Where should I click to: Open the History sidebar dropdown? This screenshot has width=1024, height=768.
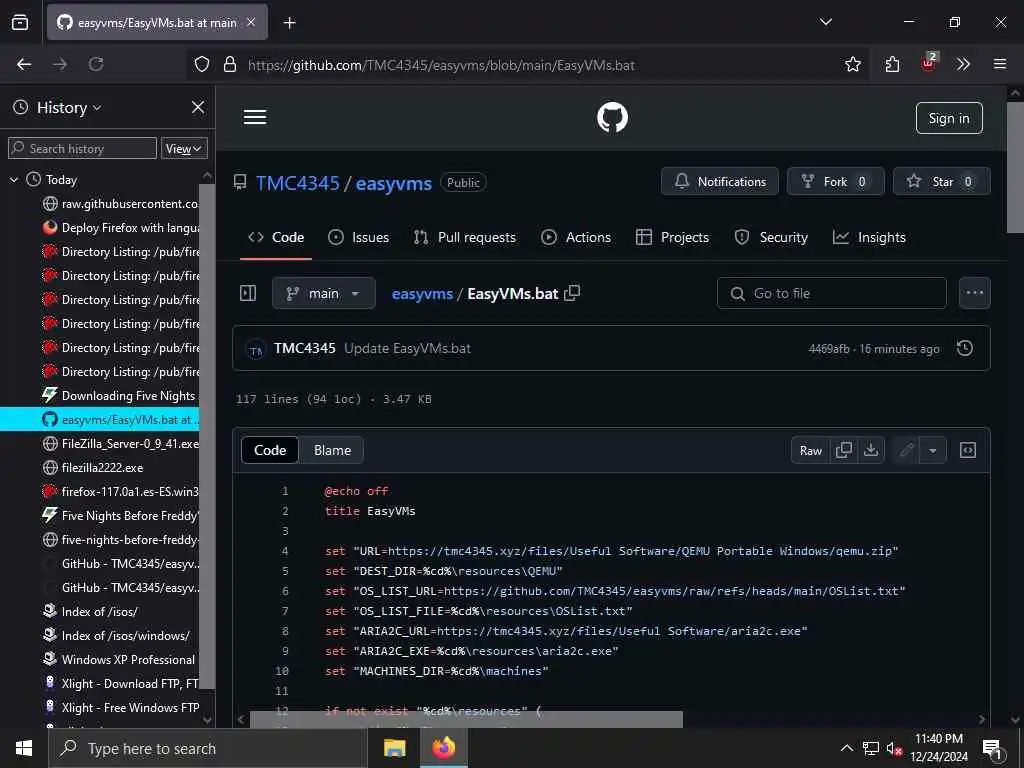69,108
